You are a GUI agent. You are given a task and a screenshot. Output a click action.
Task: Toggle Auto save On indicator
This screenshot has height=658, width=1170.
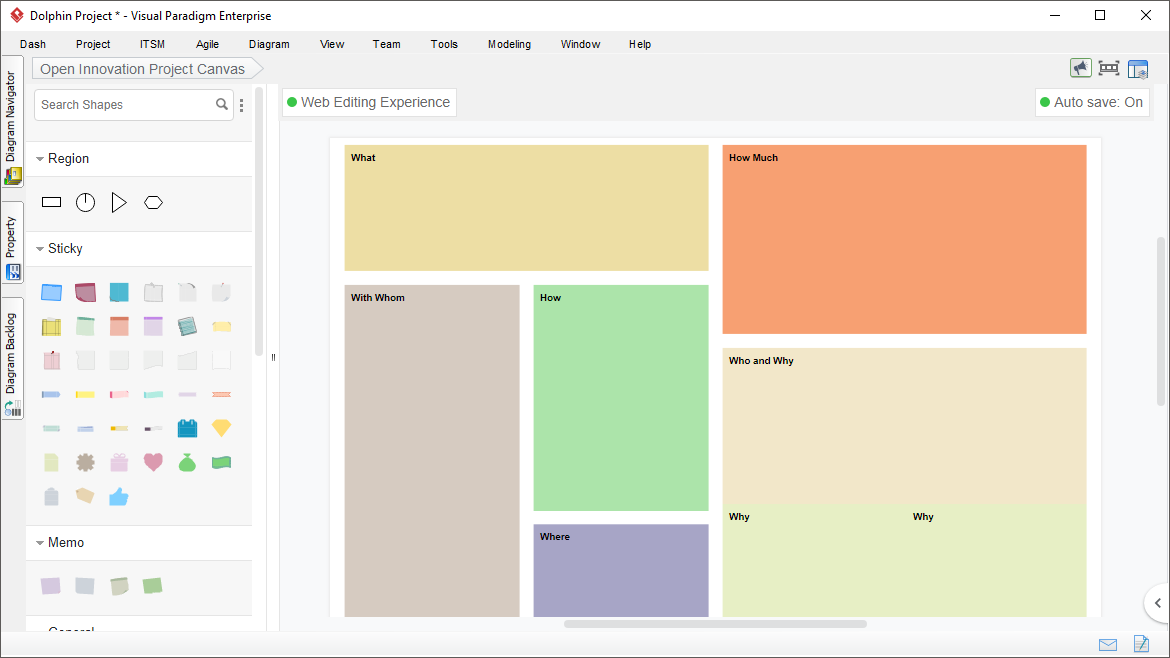[1092, 102]
